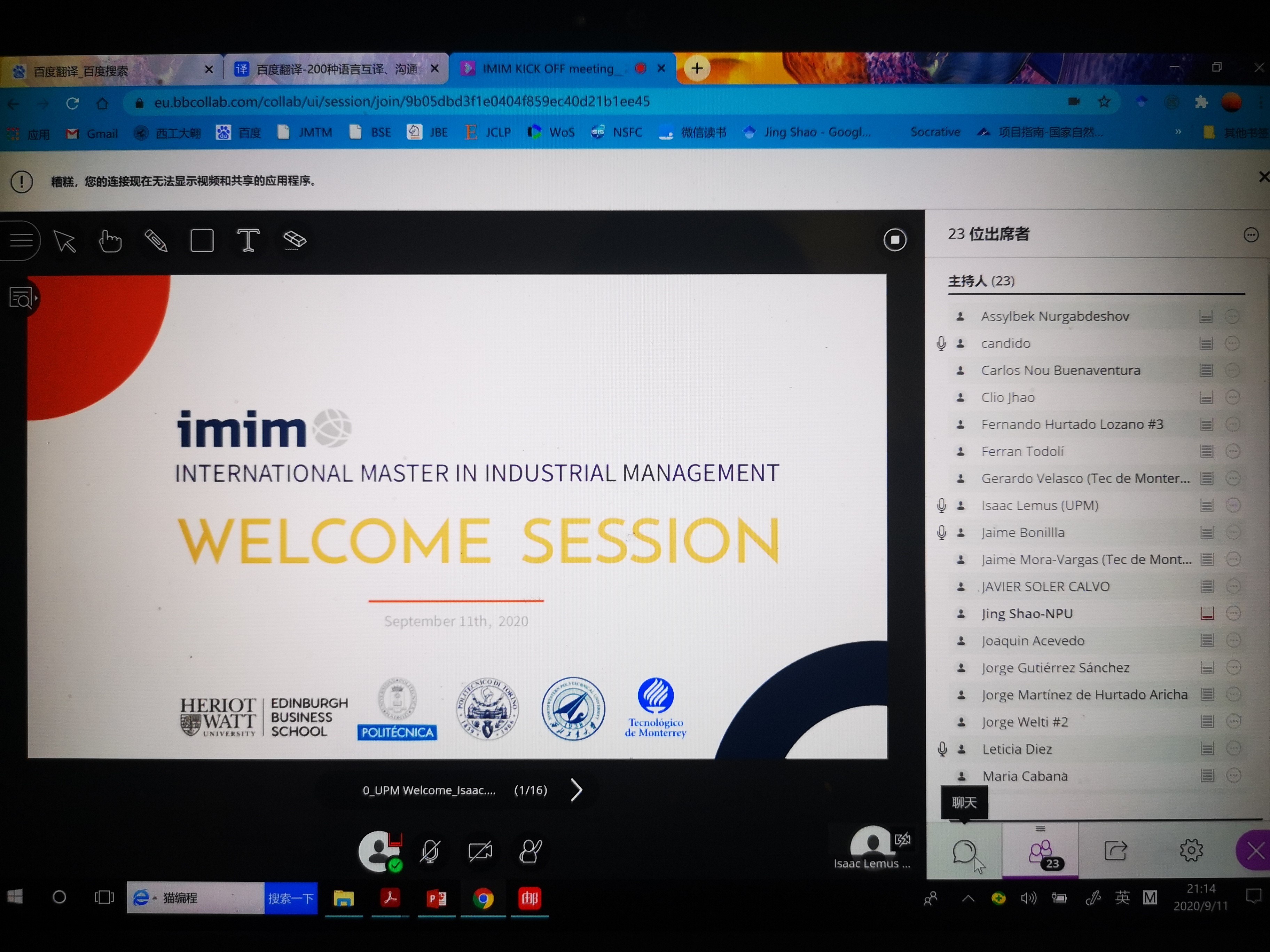Open attendees panel more options menu
1270x952 pixels.
point(1251,235)
